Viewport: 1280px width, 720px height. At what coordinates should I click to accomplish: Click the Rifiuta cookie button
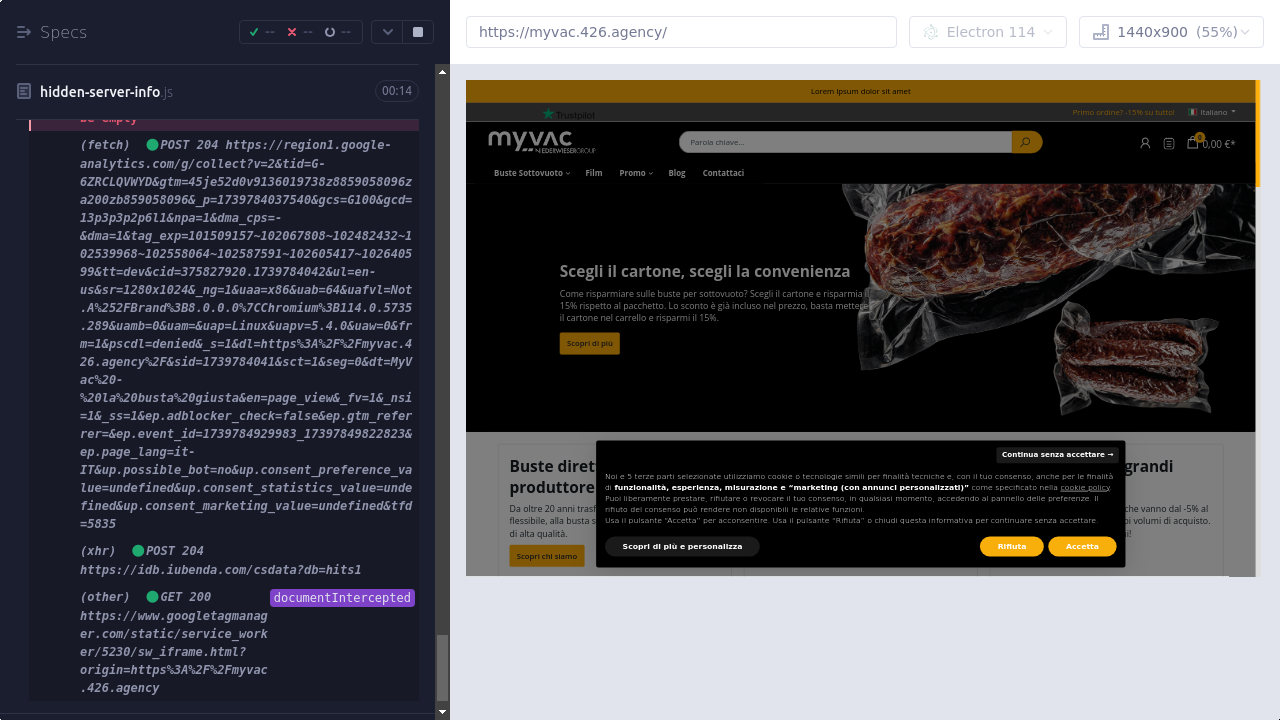coord(1011,546)
